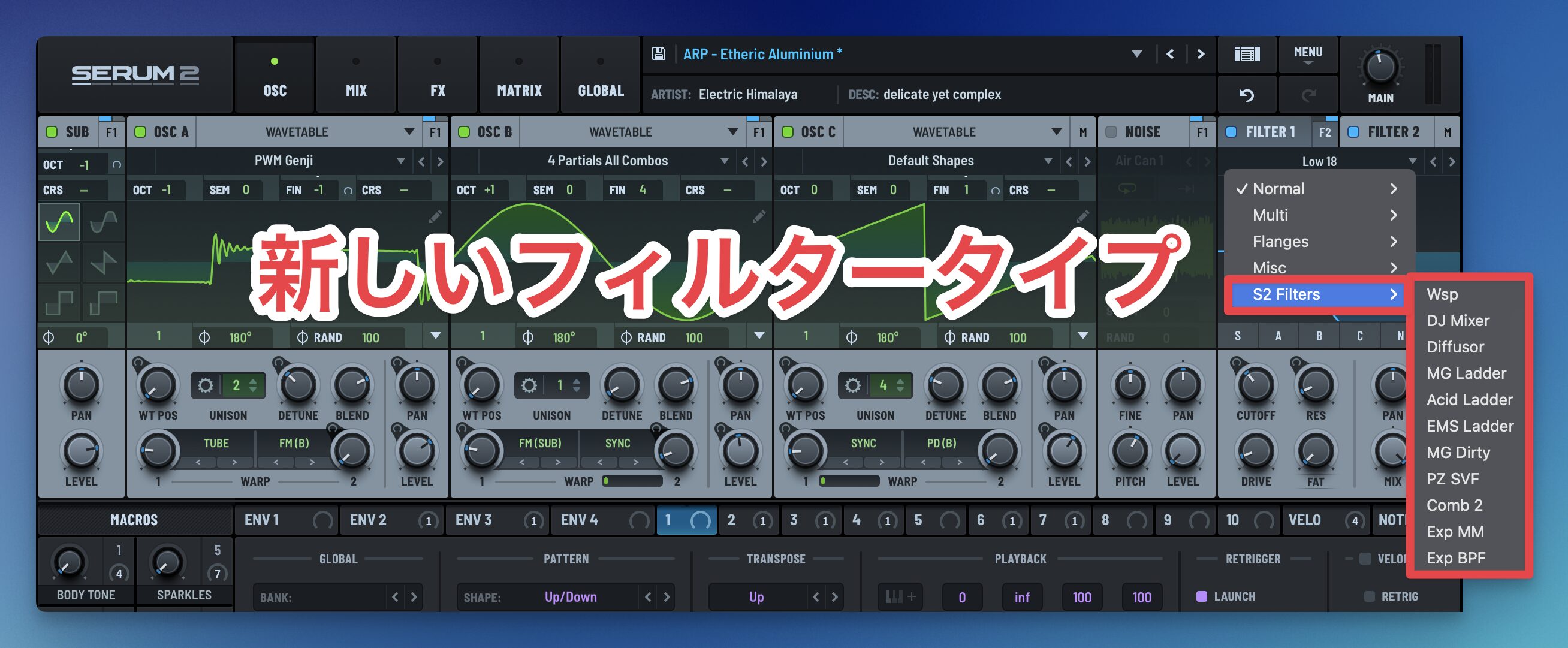Select next OSC C wavetable arrow
The width and height of the screenshot is (1568, 648).
1088,161
